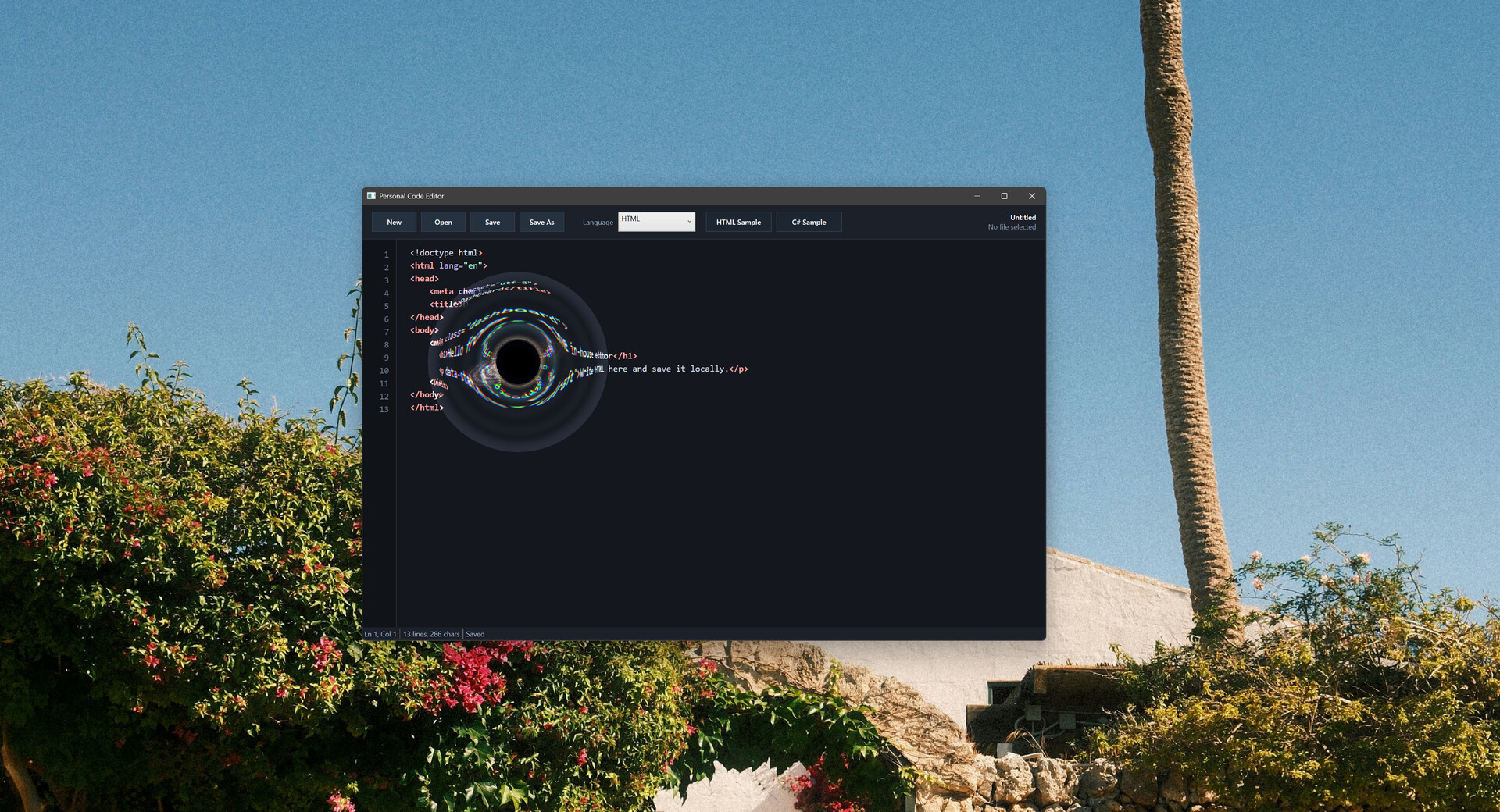Image resolution: width=1500 pixels, height=812 pixels.
Task: Click text 'here and save it locally.'
Action: pyautogui.click(x=668, y=369)
